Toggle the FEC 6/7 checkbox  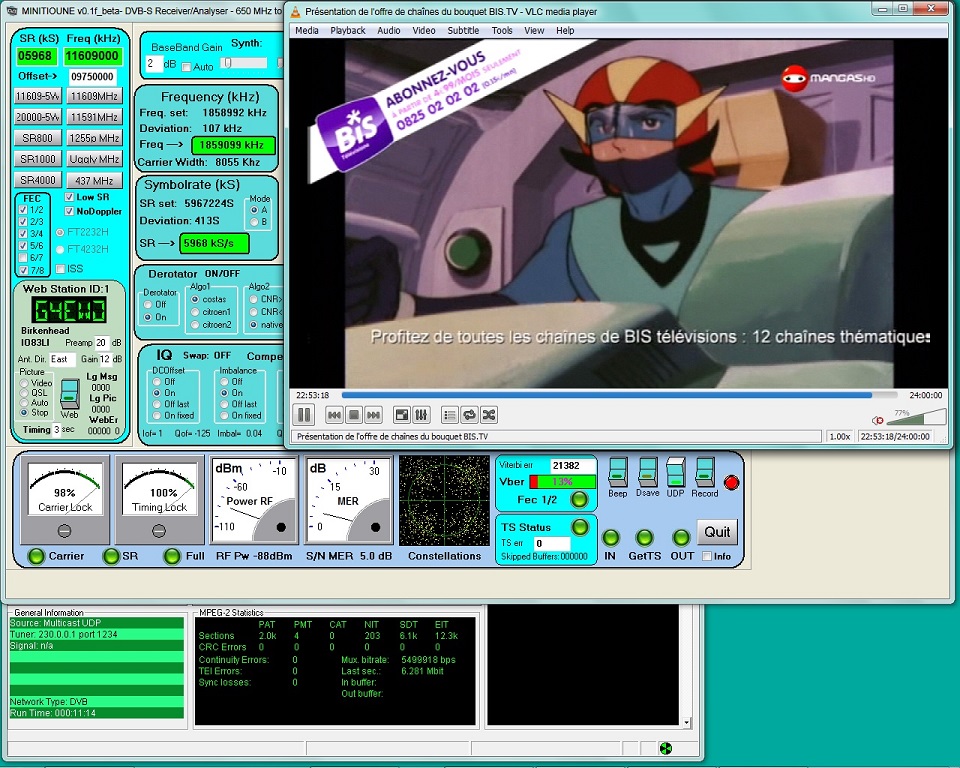tap(23, 258)
